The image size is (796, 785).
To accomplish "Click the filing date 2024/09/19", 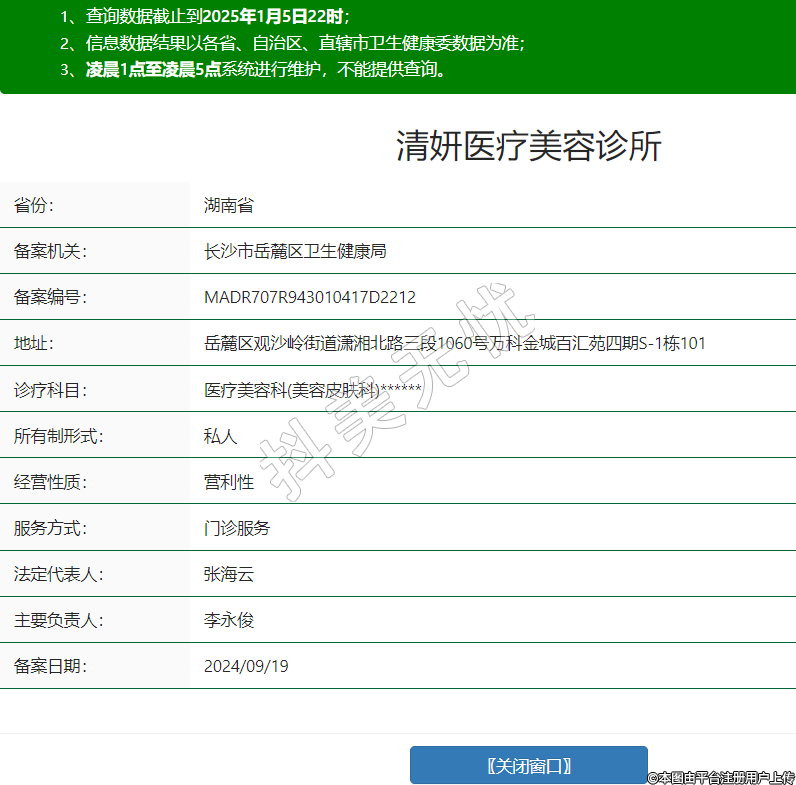I will (246, 665).
